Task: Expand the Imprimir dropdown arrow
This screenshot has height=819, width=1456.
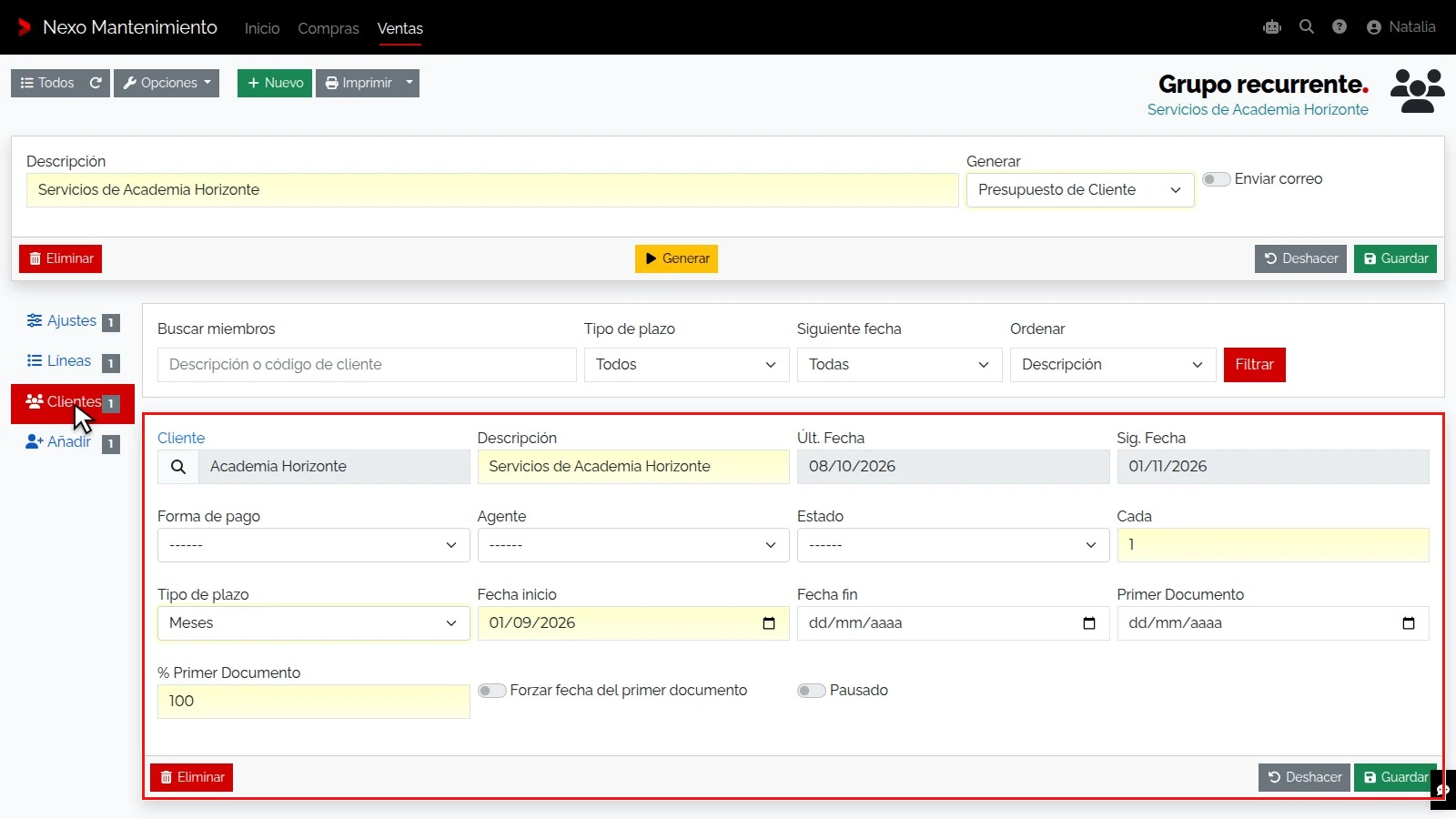Action: tap(409, 83)
